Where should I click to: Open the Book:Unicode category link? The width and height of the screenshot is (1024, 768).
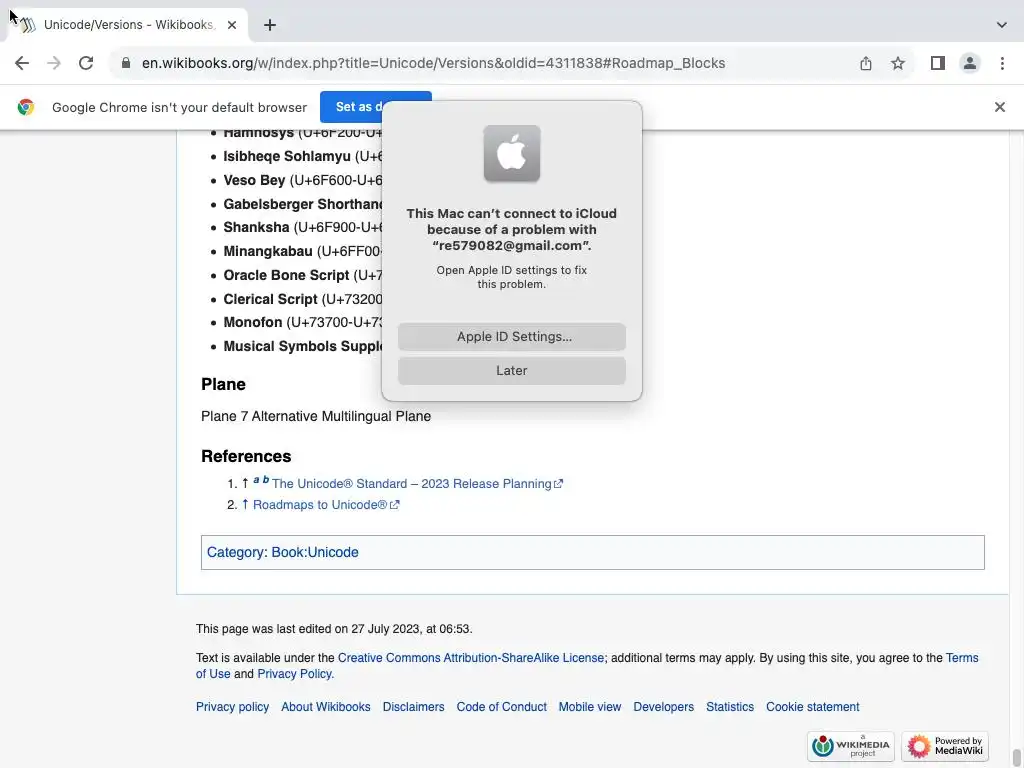pyautogui.click(x=315, y=552)
